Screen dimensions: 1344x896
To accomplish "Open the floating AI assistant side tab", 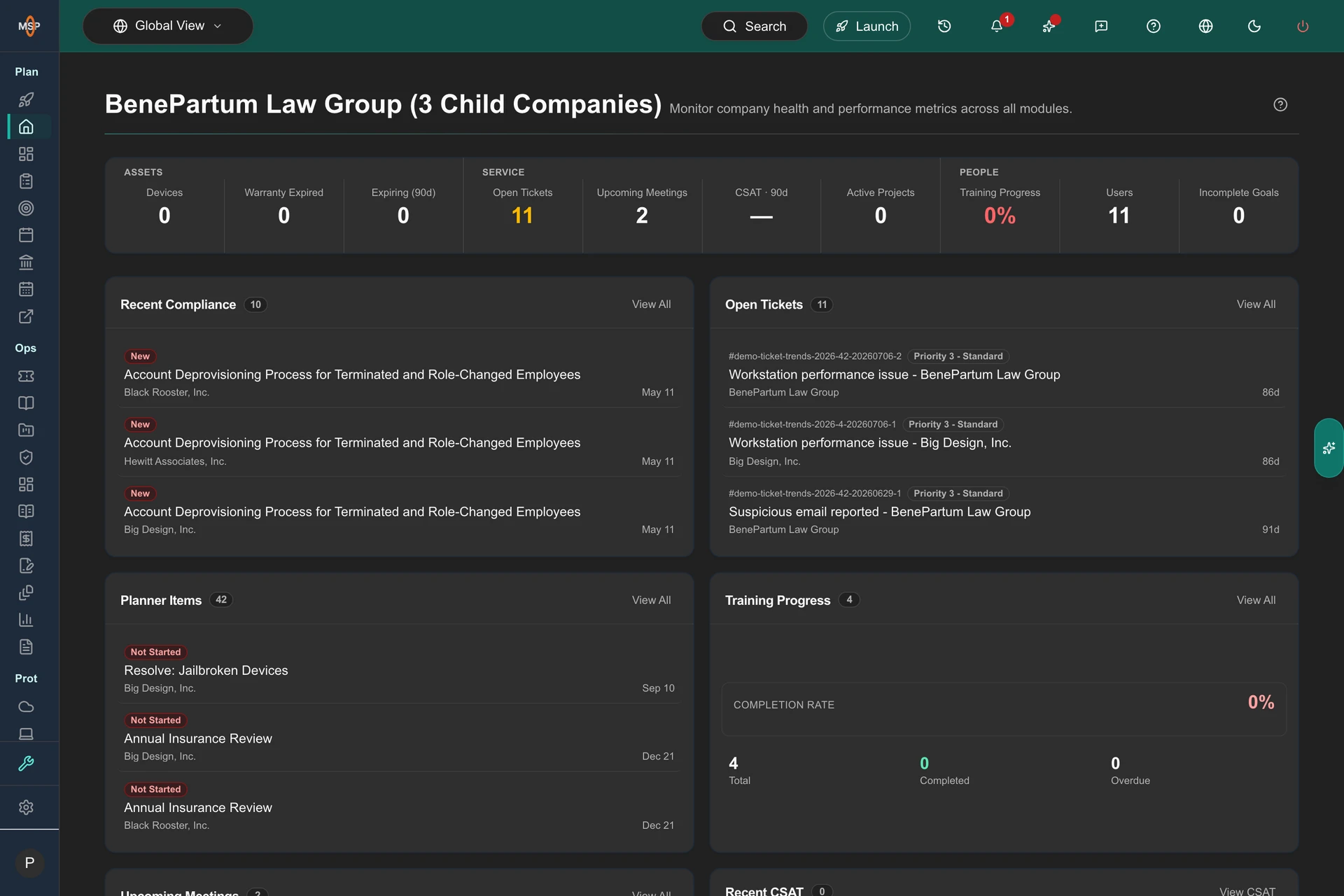I will [1329, 448].
